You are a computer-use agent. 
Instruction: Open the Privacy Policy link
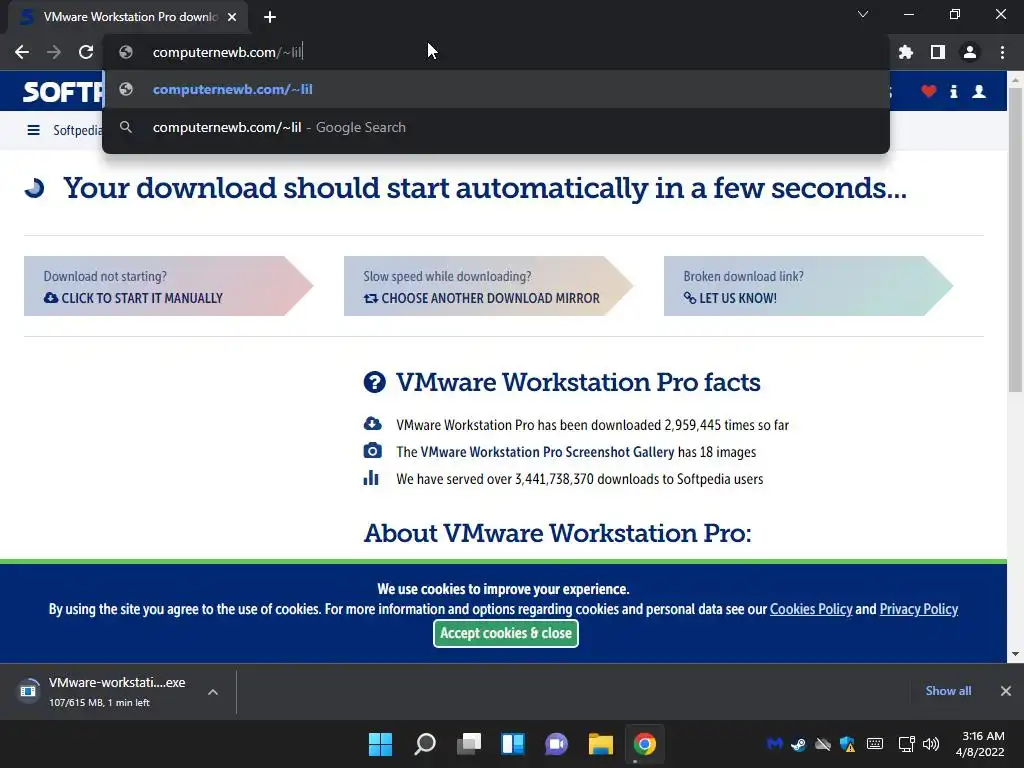pyautogui.click(x=919, y=609)
